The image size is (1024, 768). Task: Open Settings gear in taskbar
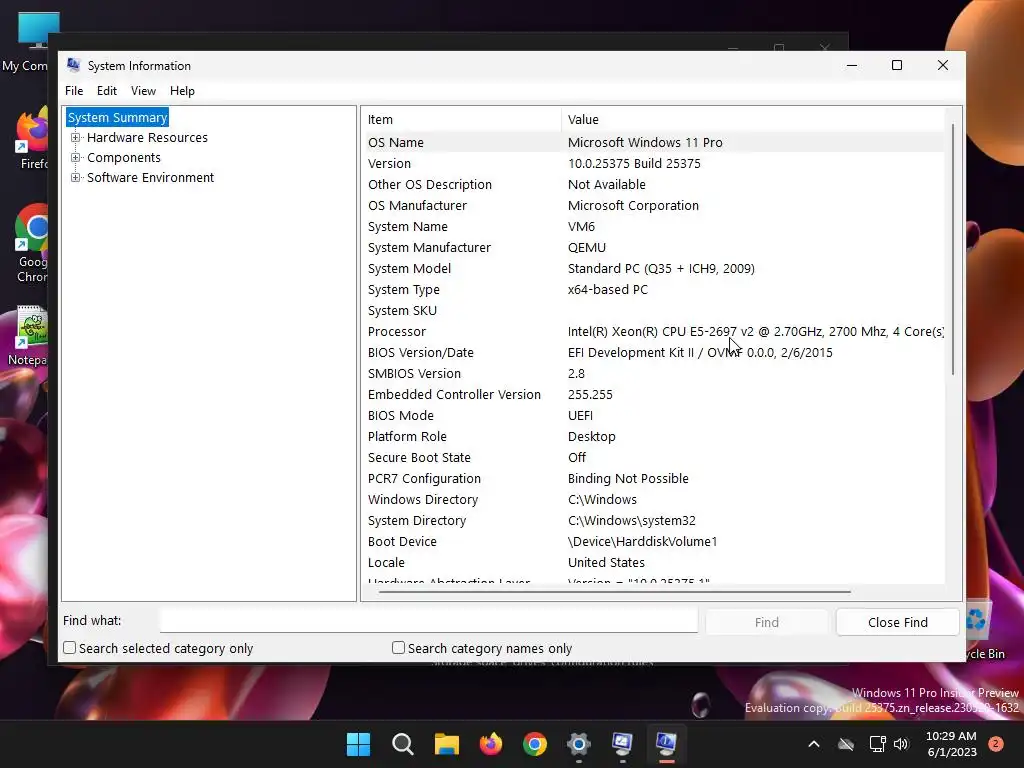[x=579, y=744]
